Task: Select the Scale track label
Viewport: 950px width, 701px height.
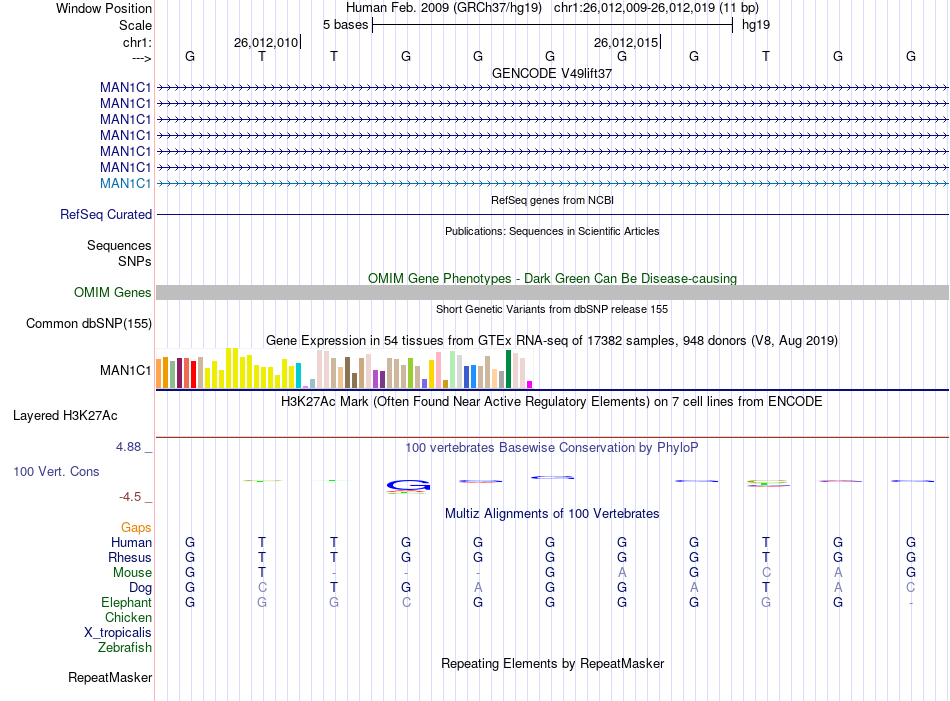Action: 135,25
